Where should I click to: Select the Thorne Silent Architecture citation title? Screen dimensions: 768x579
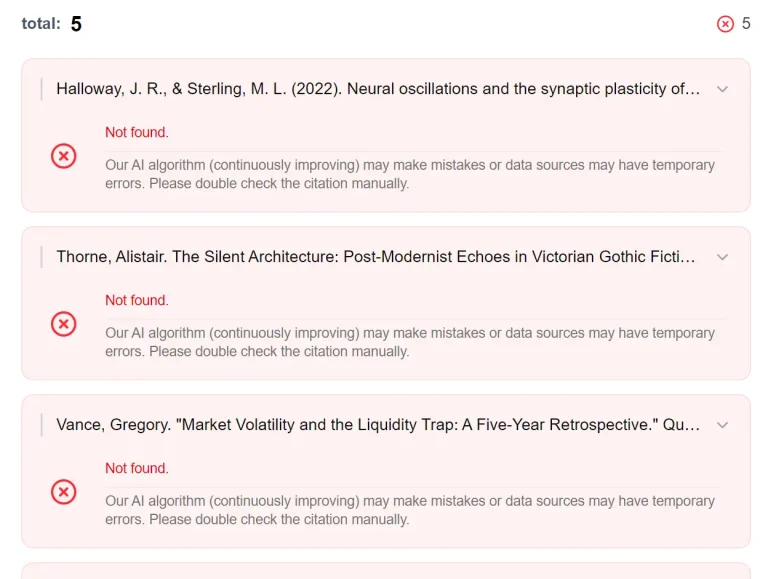375,257
